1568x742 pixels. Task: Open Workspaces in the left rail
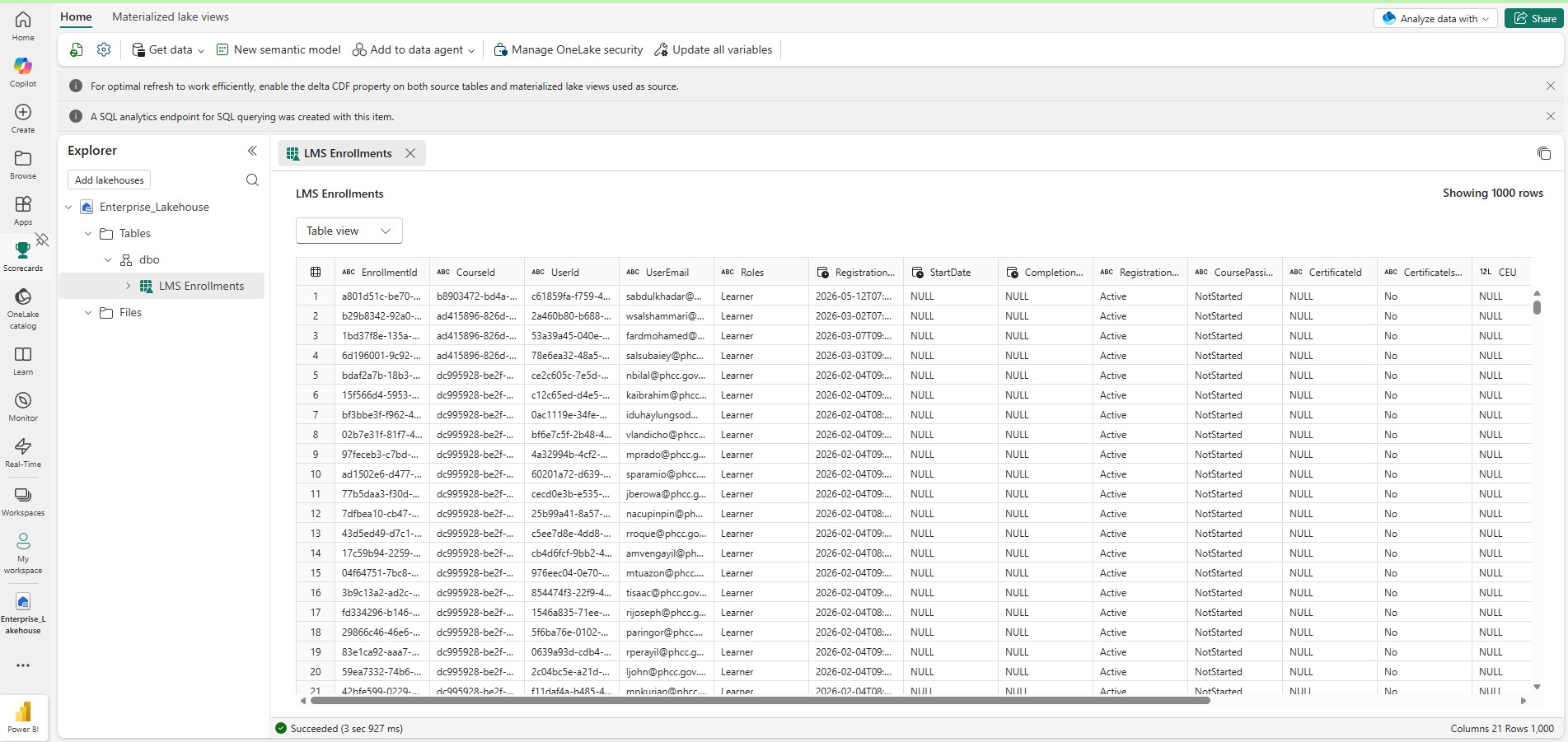[x=23, y=501]
